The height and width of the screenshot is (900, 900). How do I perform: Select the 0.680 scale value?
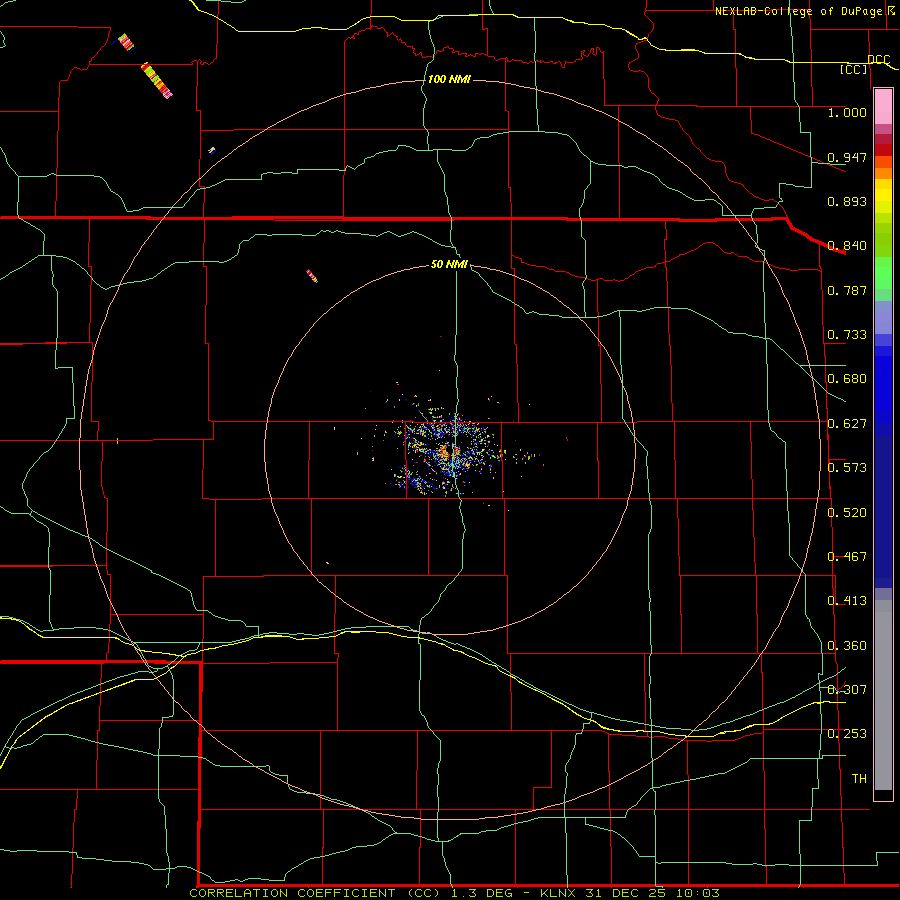pyautogui.click(x=847, y=379)
